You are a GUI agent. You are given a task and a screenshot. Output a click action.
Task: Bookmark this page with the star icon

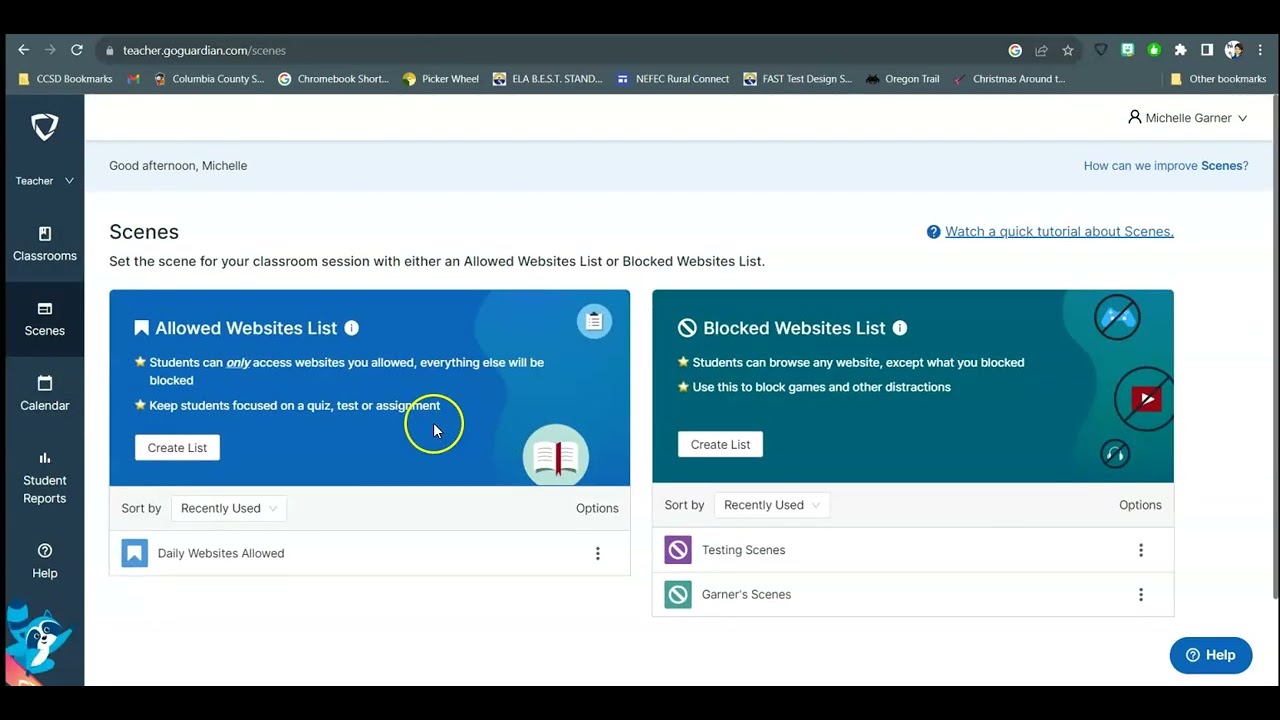tap(1068, 50)
